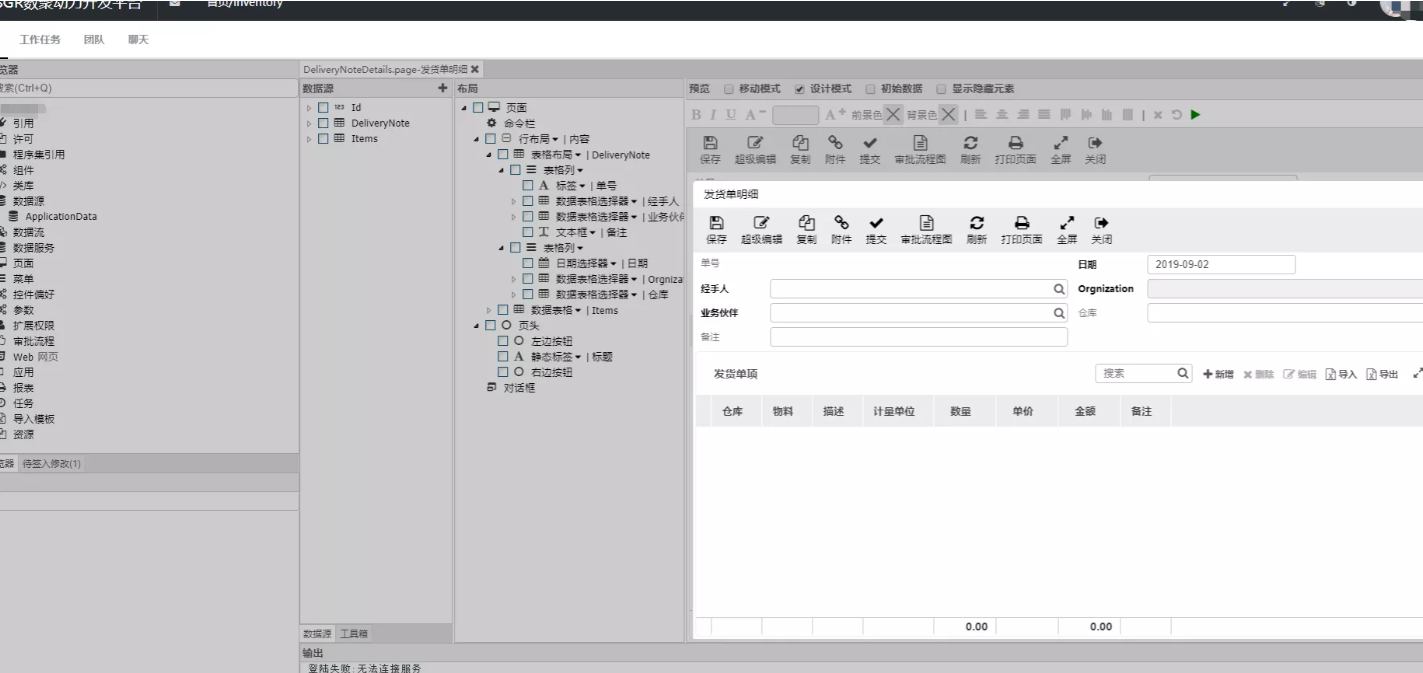The width and height of the screenshot is (1423, 673).
Task: Expand the 数据表格 Items node
Action: click(490, 310)
